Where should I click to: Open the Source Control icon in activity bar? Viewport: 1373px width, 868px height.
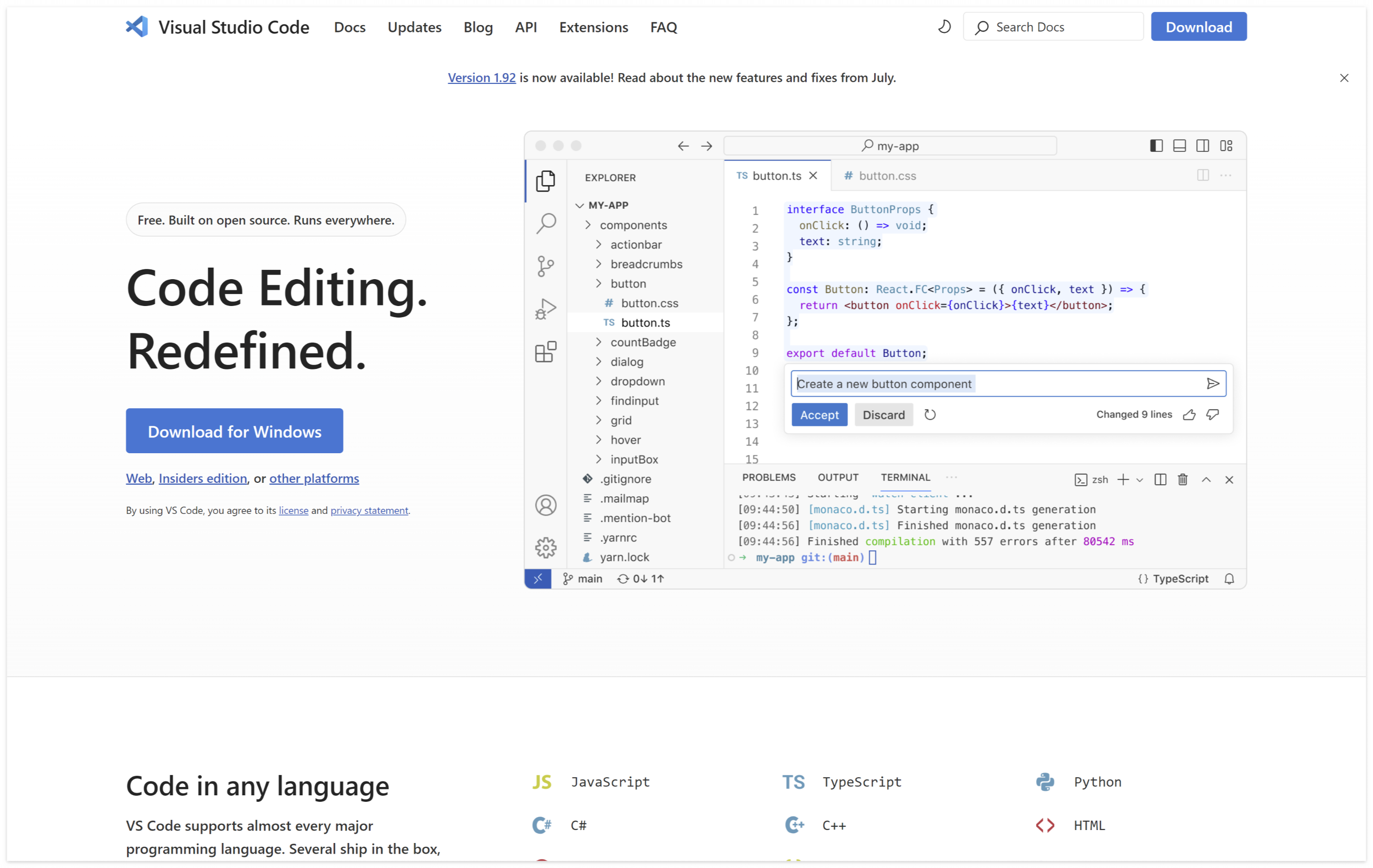(x=546, y=266)
